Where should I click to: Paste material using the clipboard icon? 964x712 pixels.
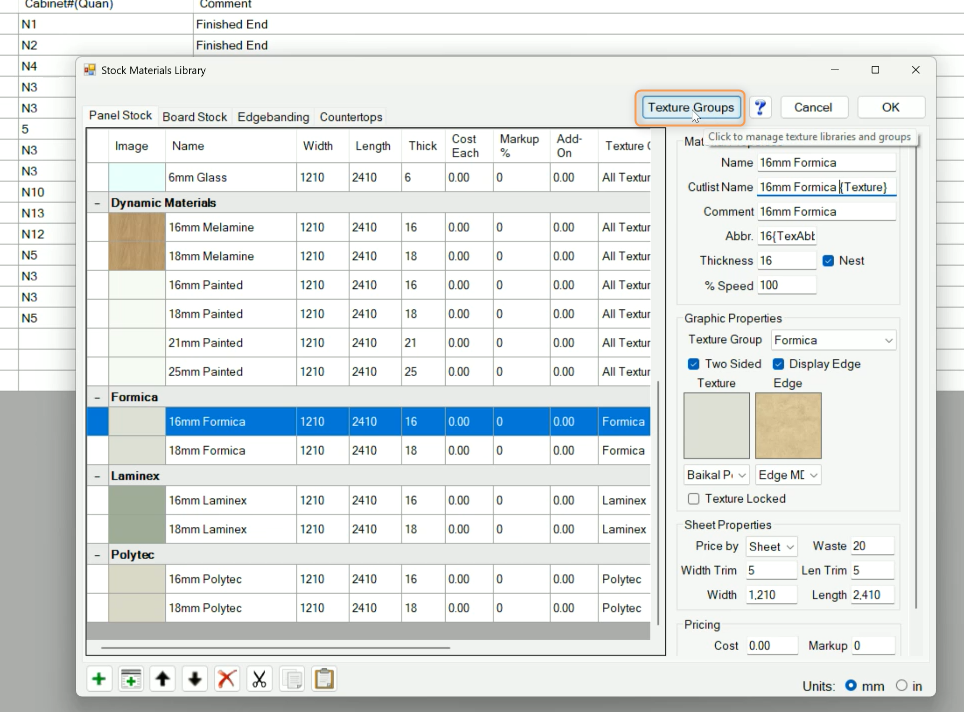[323, 680]
